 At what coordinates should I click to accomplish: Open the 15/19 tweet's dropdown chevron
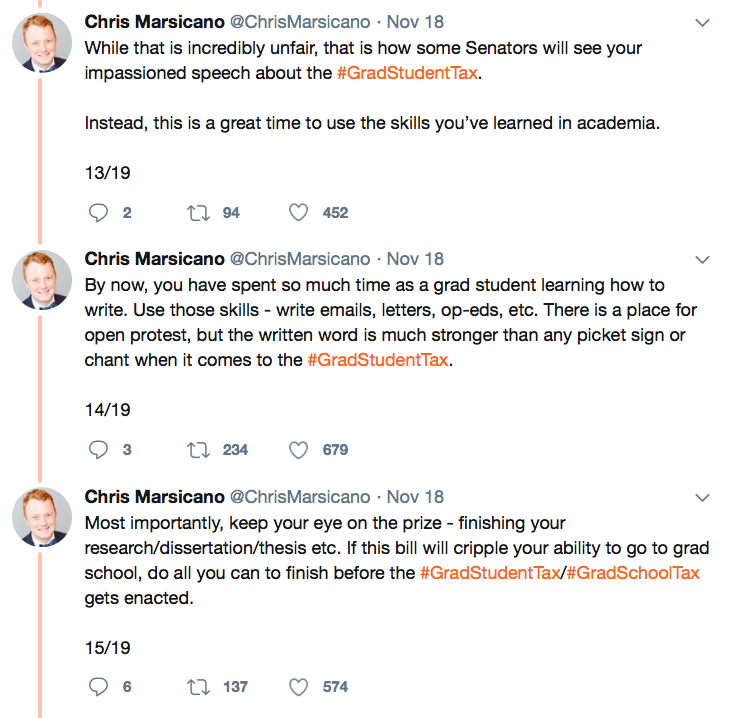(702, 497)
